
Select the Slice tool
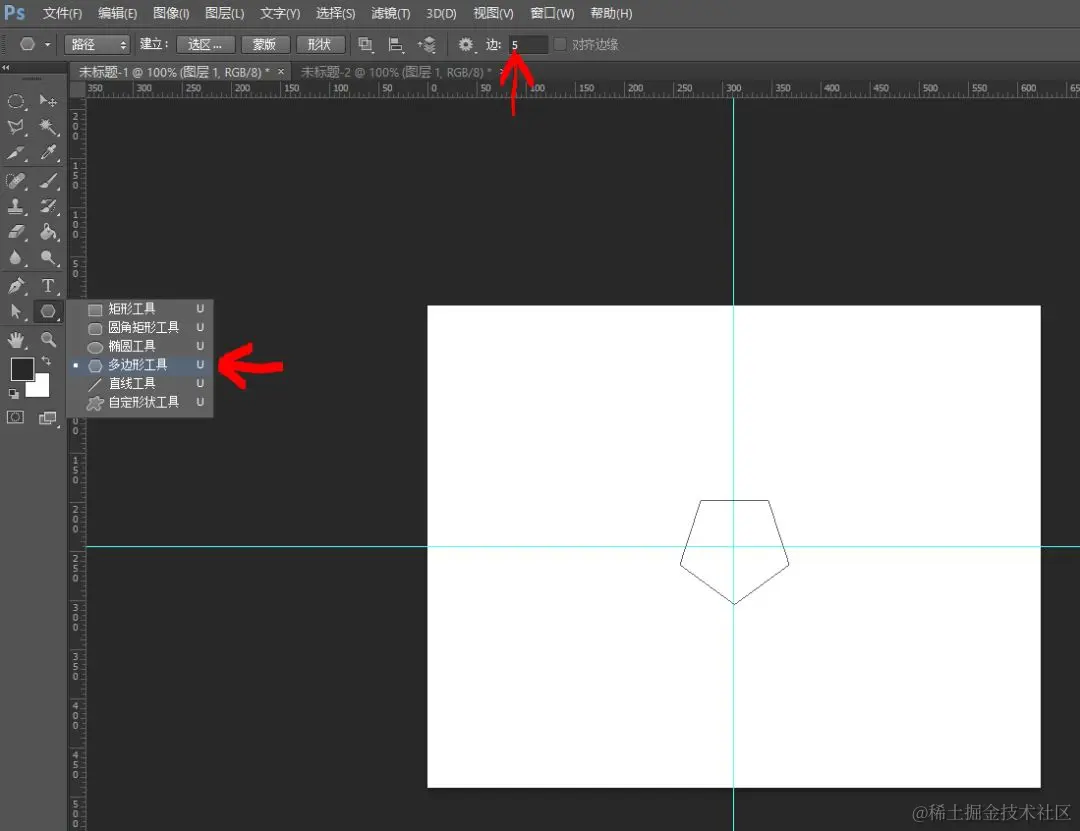point(16,153)
